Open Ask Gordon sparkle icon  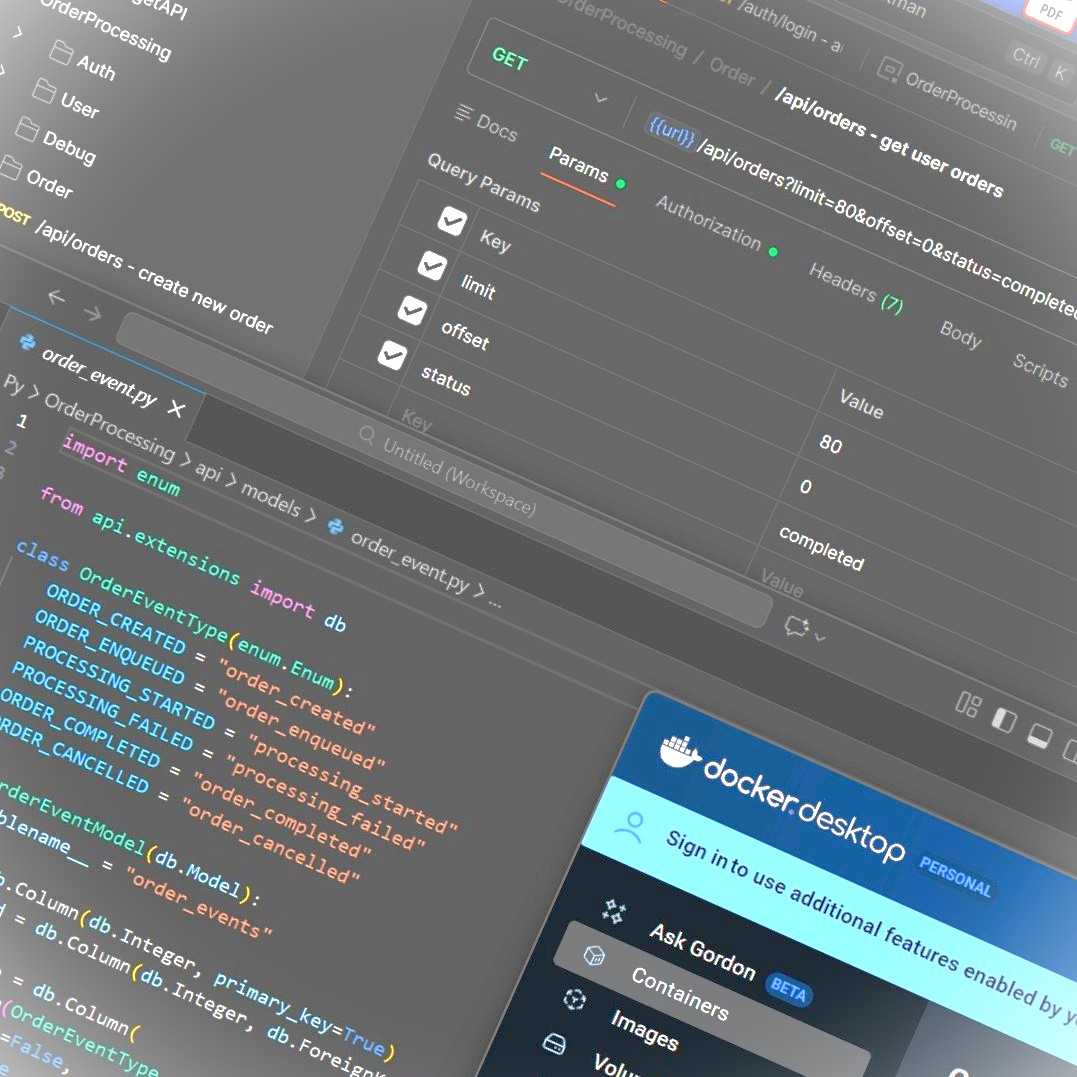pos(614,911)
